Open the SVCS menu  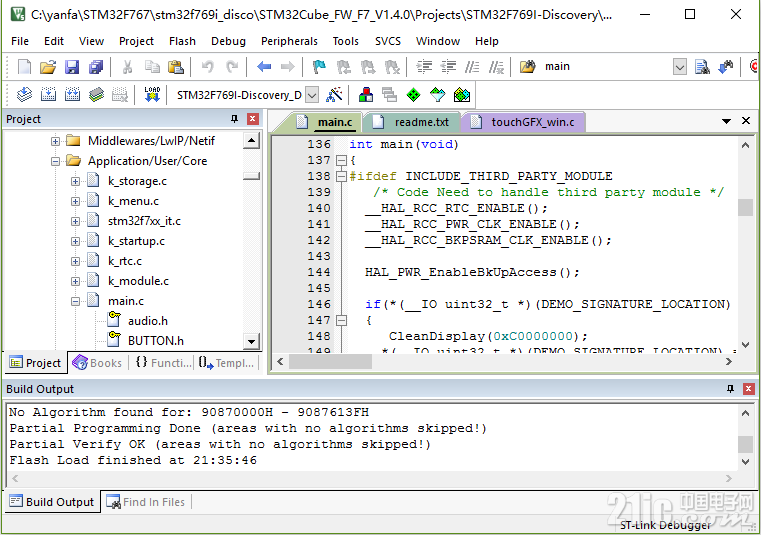[x=388, y=41]
